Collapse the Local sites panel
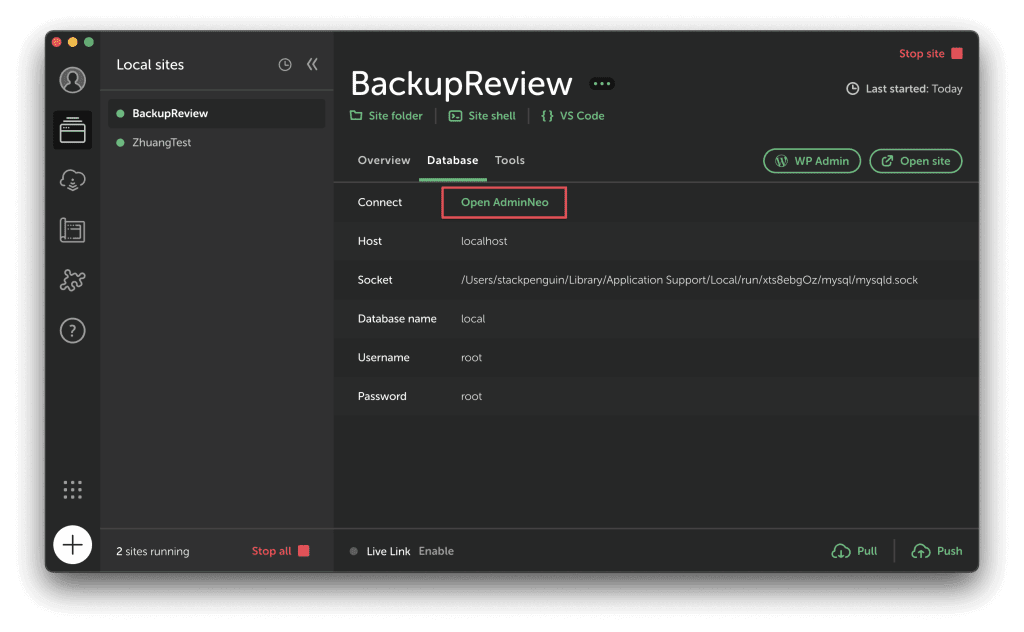This screenshot has height=632, width=1024. 312,65
